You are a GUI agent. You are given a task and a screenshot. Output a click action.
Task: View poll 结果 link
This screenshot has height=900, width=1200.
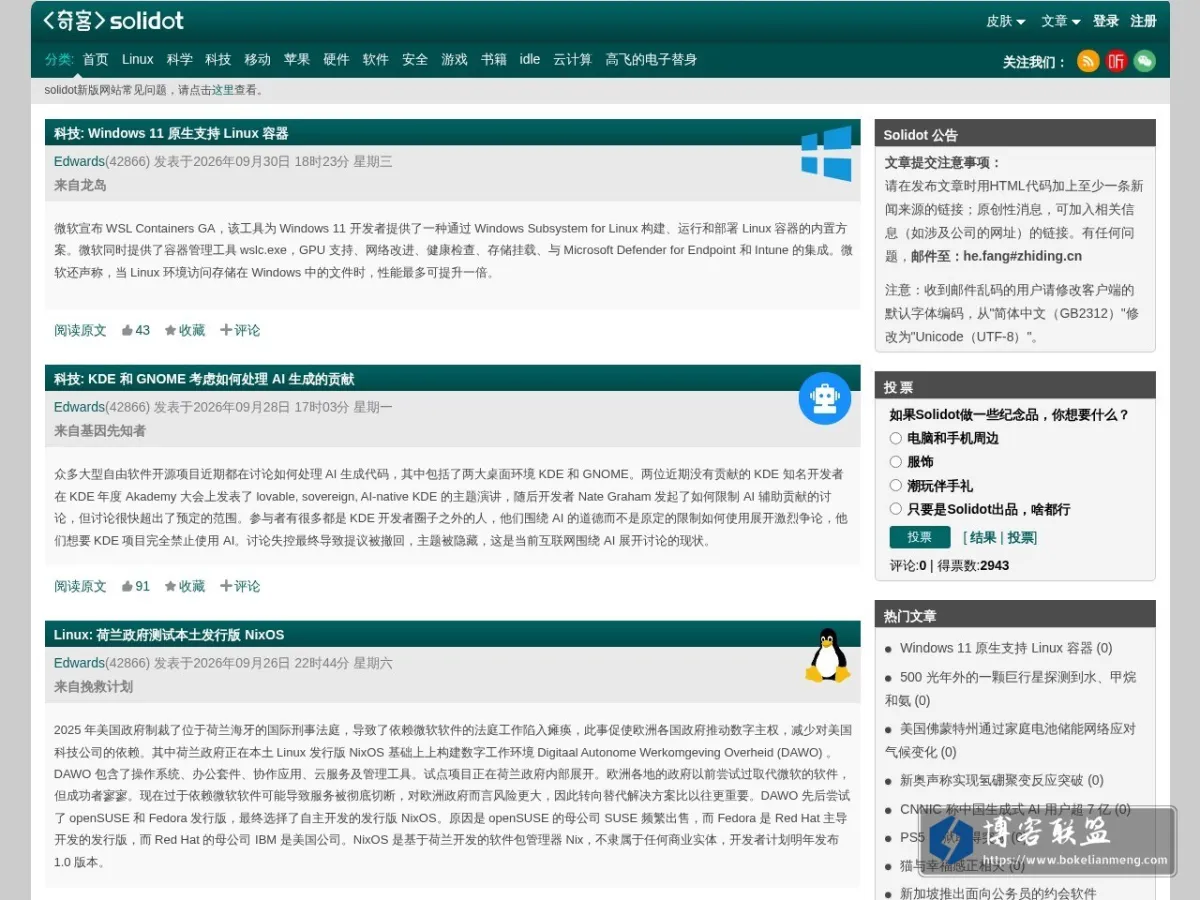click(983, 537)
